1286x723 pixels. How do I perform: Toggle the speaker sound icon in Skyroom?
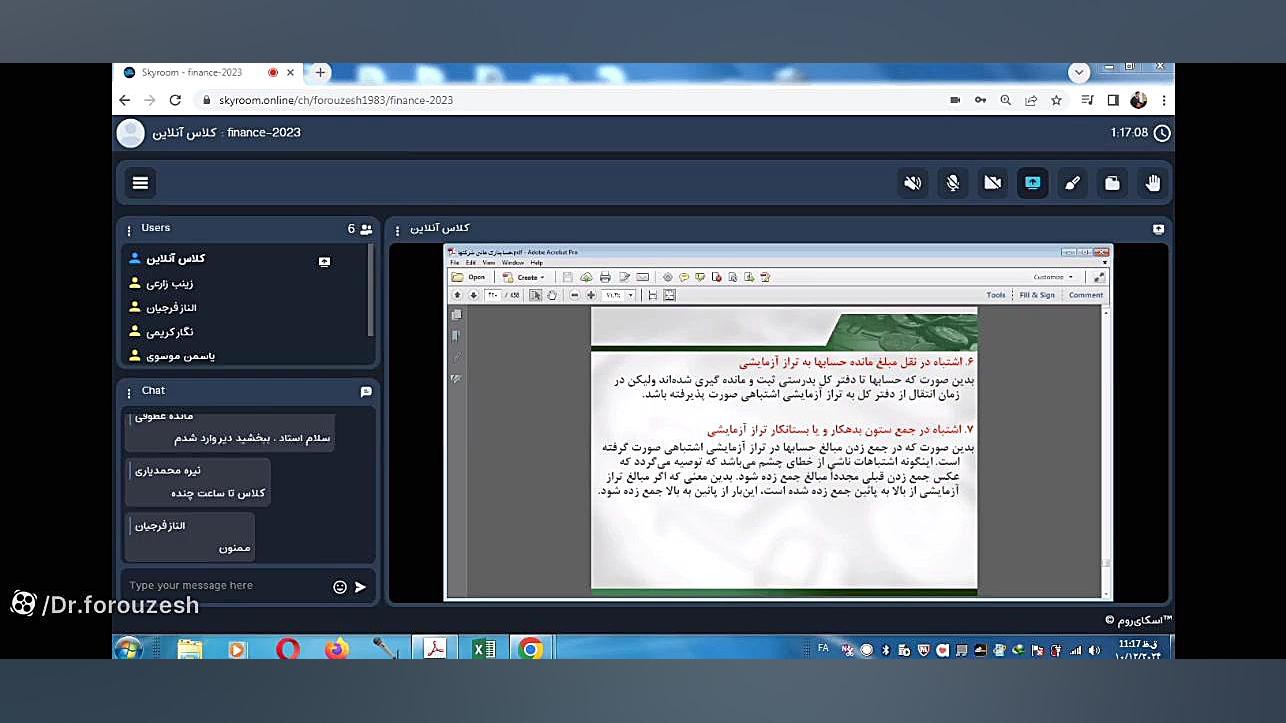pos(912,183)
